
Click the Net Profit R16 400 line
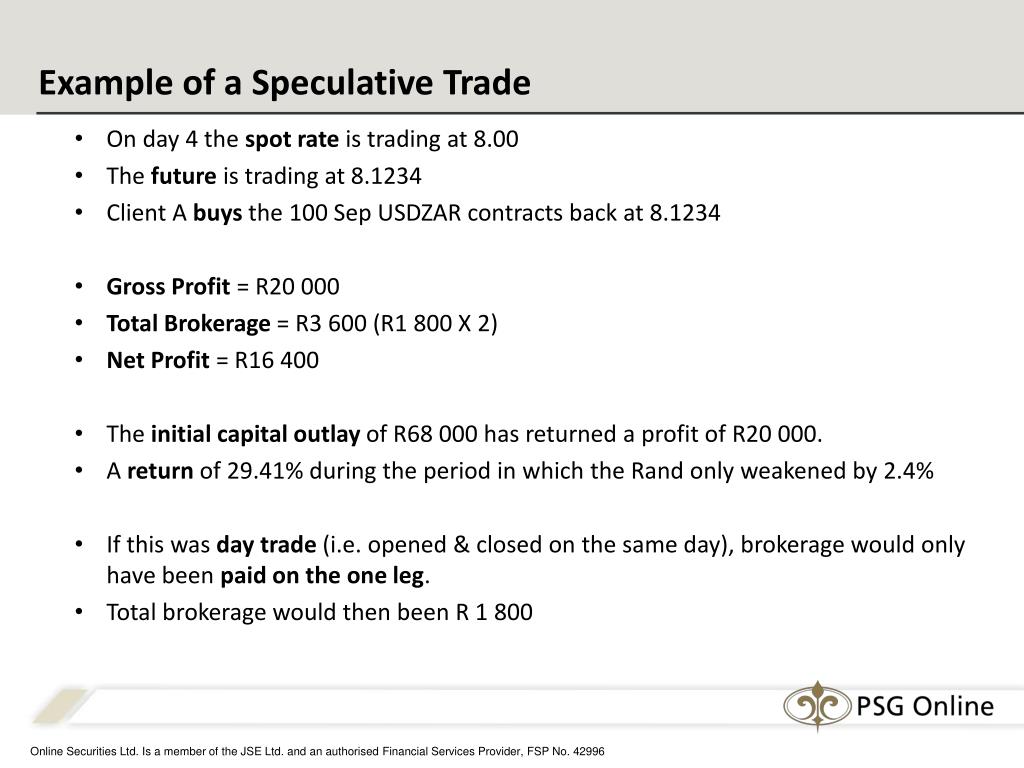[x=212, y=360]
